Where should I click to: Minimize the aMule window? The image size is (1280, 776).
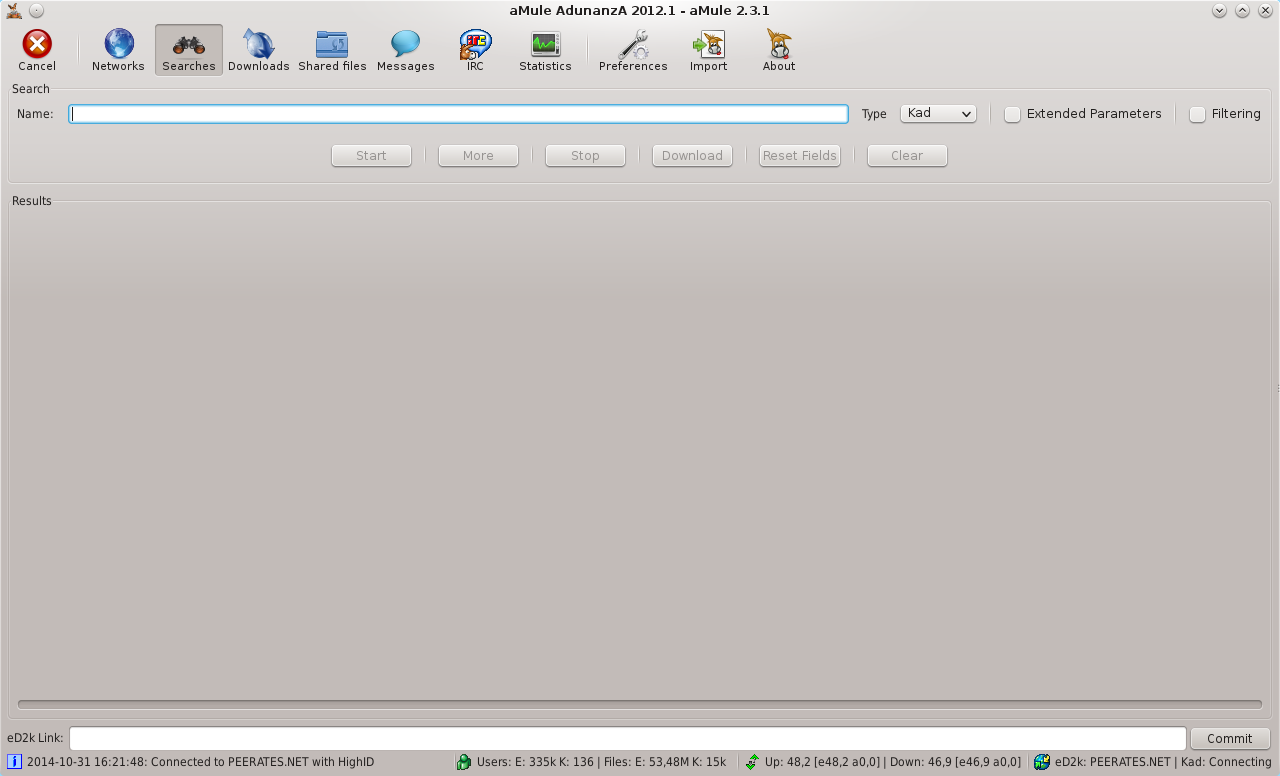[x=1219, y=10]
